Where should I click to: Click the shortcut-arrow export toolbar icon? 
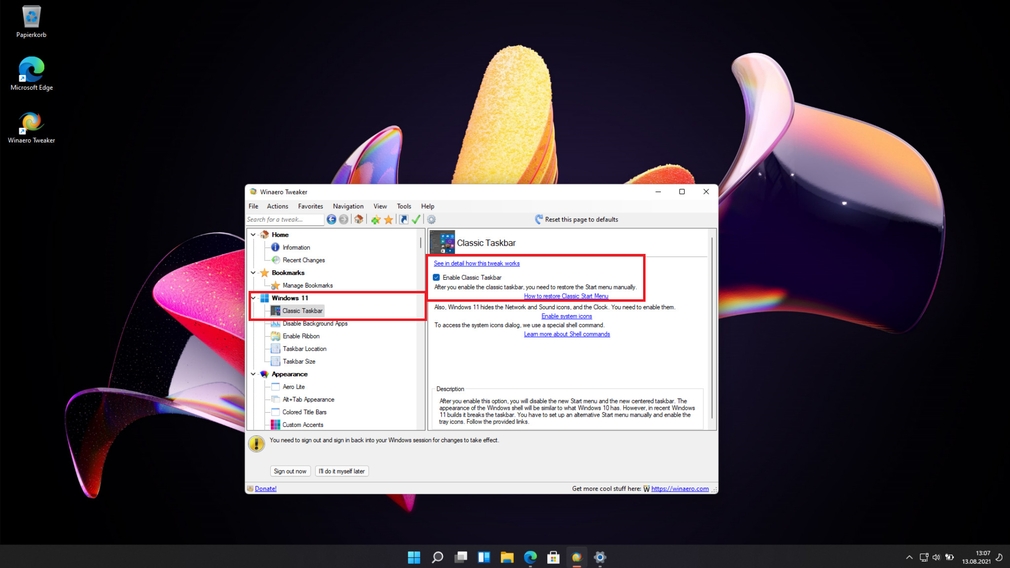tap(404, 220)
